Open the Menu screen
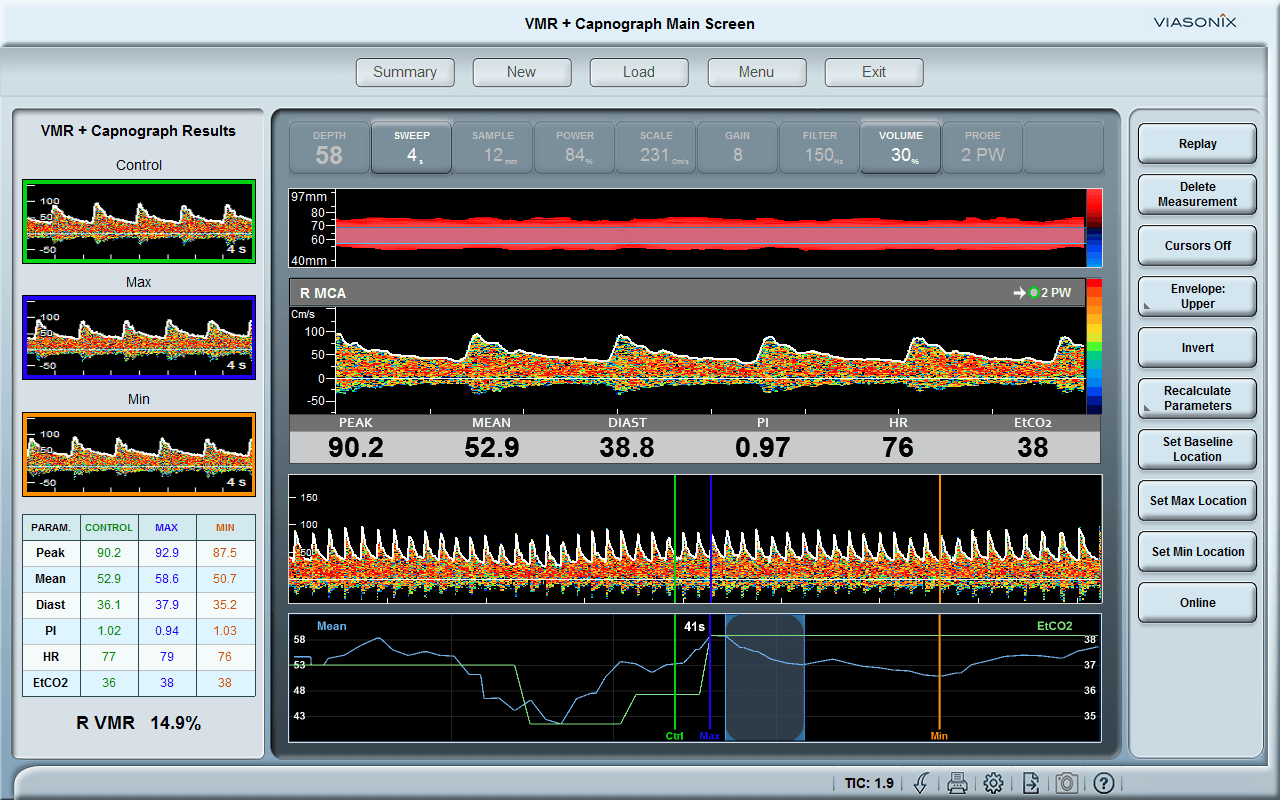 click(x=757, y=72)
